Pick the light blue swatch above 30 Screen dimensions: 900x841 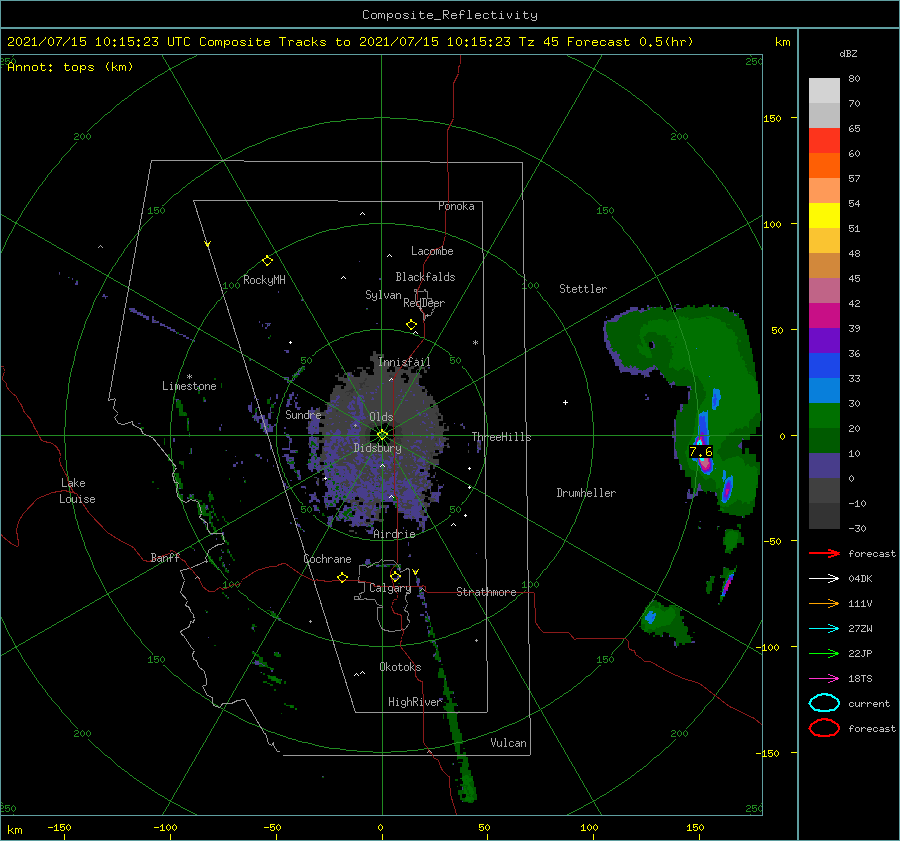[x=824, y=390]
